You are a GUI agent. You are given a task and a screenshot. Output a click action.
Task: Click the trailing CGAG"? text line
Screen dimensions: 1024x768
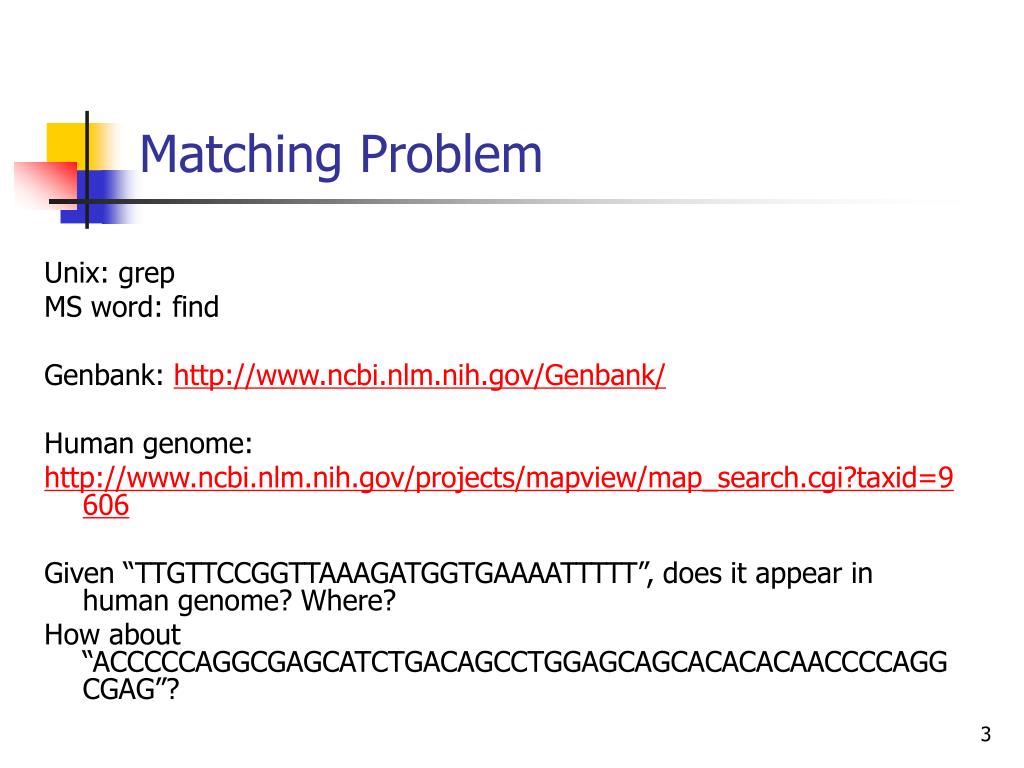tap(130, 690)
